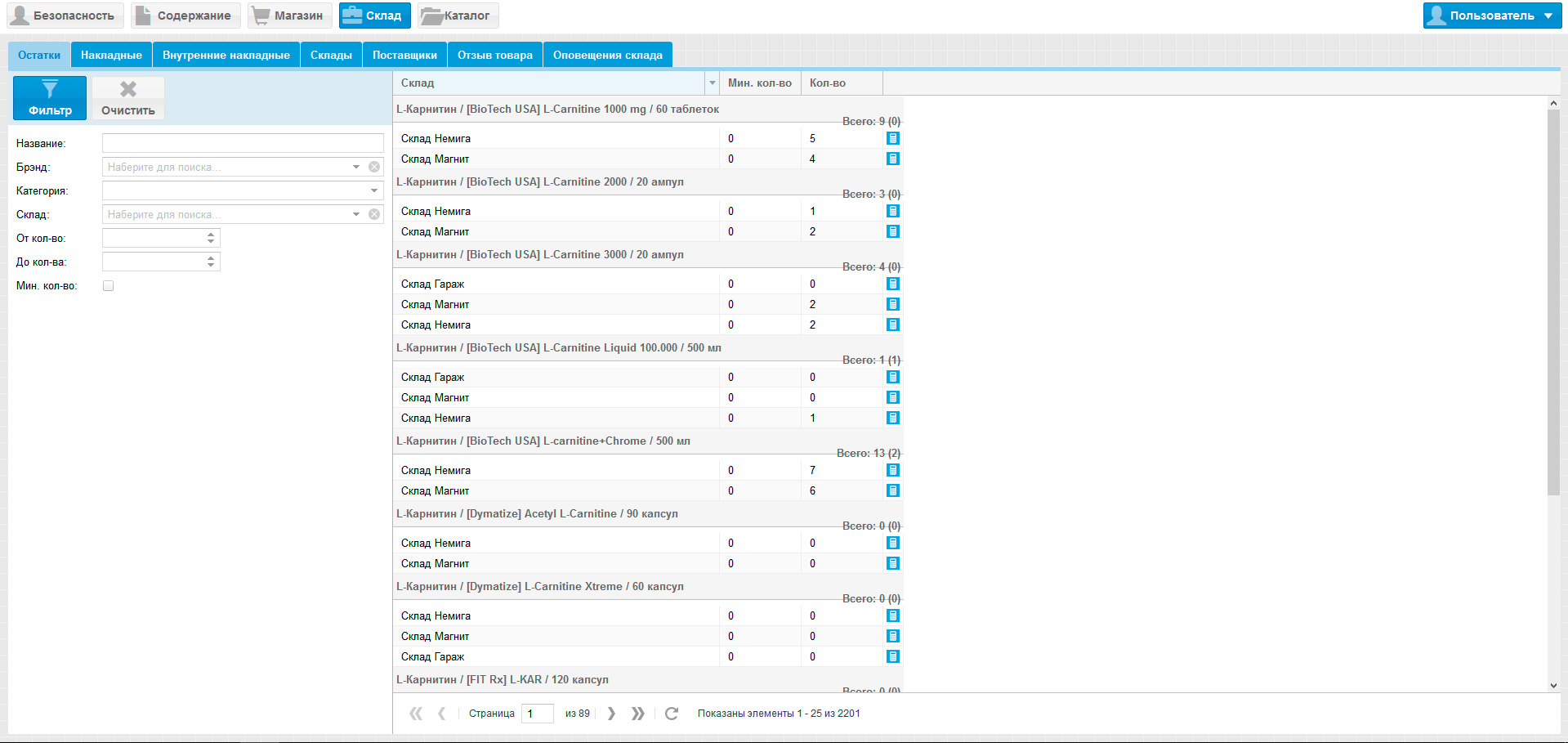Viewport: 1568px width, 743px height.
Task: Click the Clear (Очистить) X button
Action: 128,98
